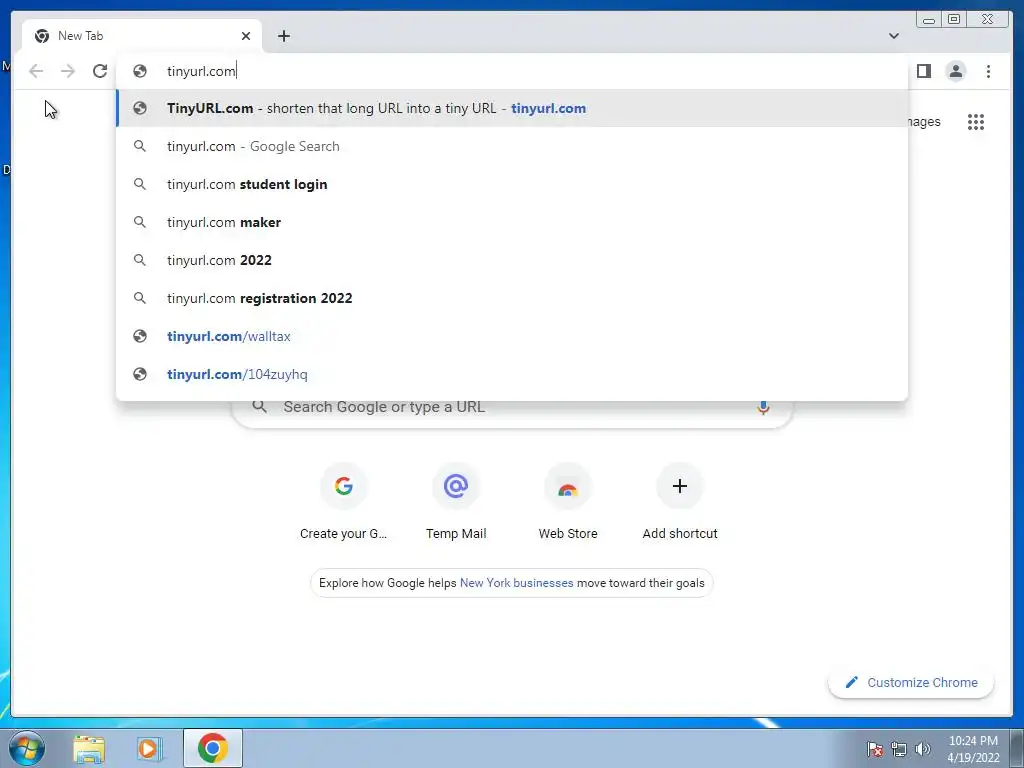Close the New Tab tab
The image size is (1024, 768).
point(246,36)
